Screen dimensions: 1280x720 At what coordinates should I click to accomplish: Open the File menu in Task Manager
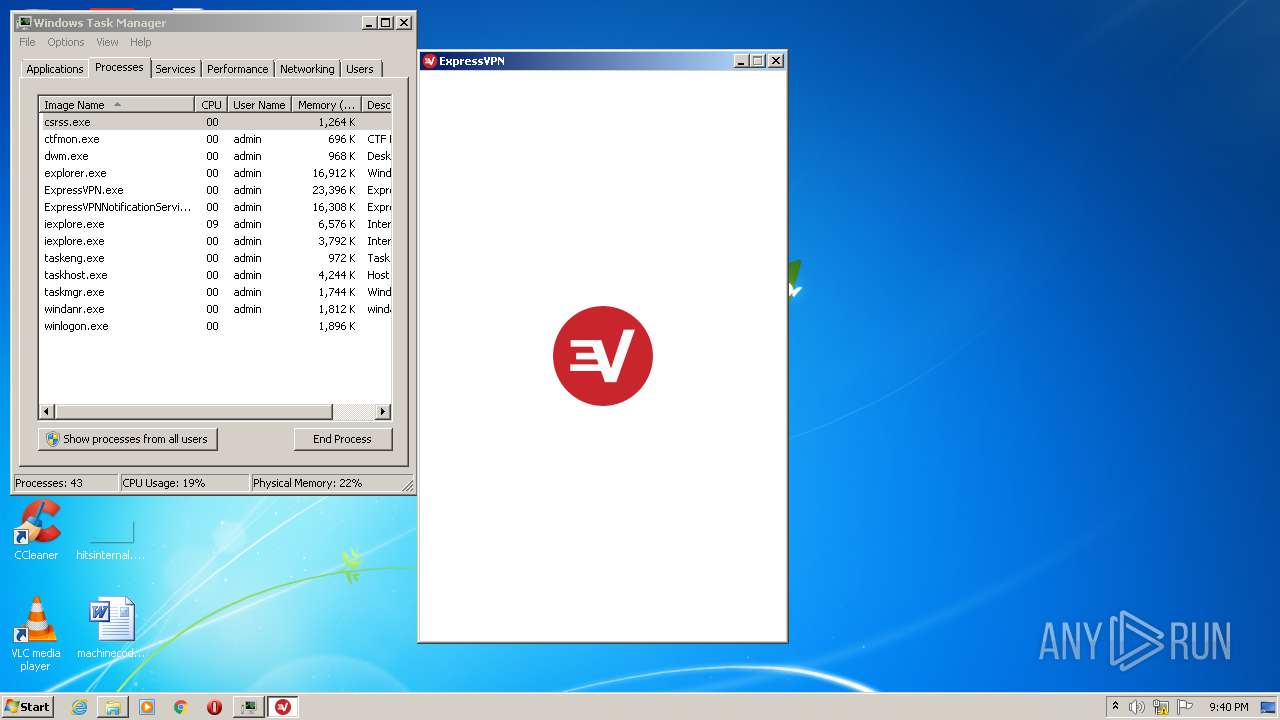pyautogui.click(x=27, y=42)
